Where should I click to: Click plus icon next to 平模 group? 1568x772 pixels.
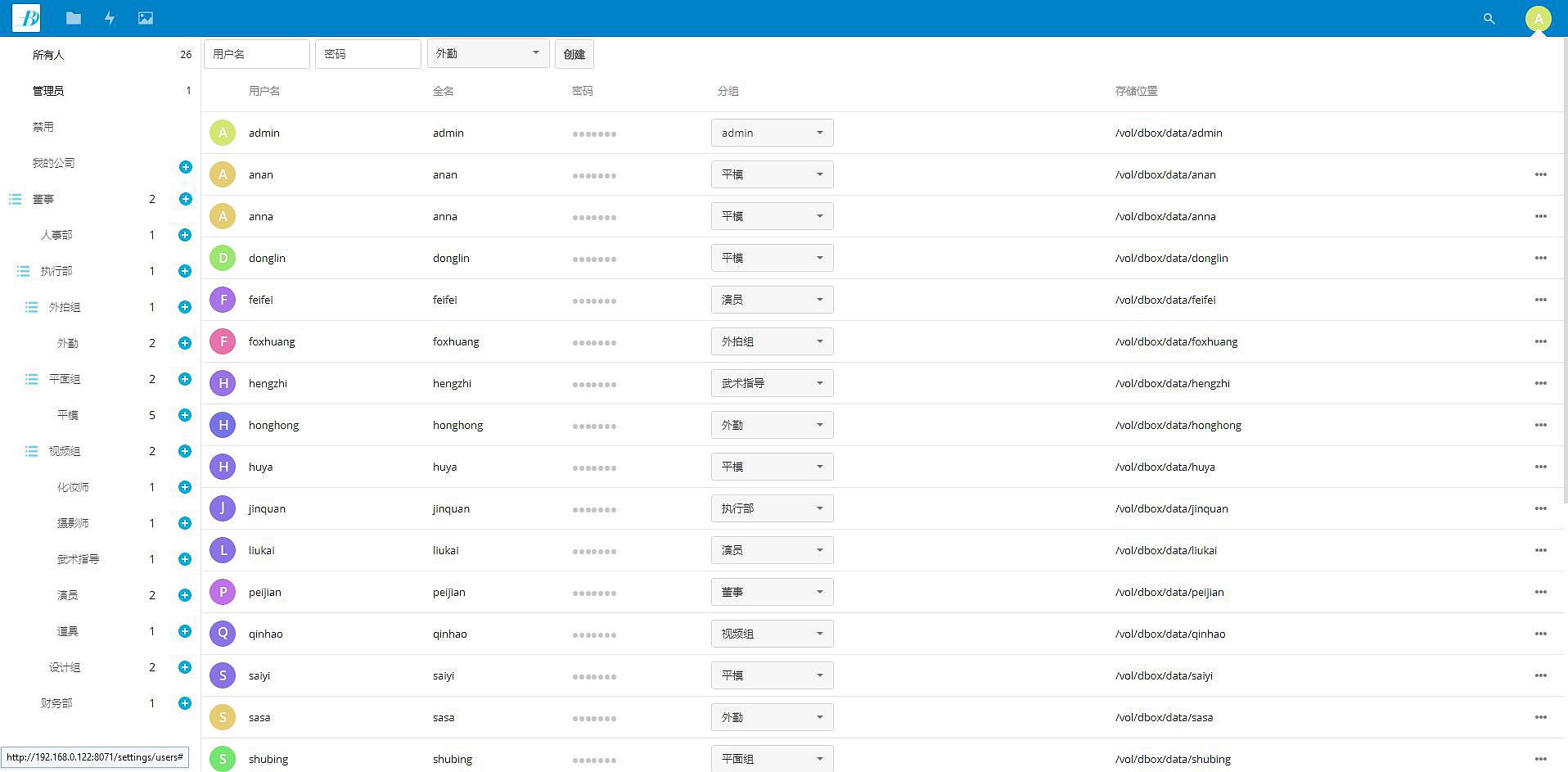click(x=185, y=415)
